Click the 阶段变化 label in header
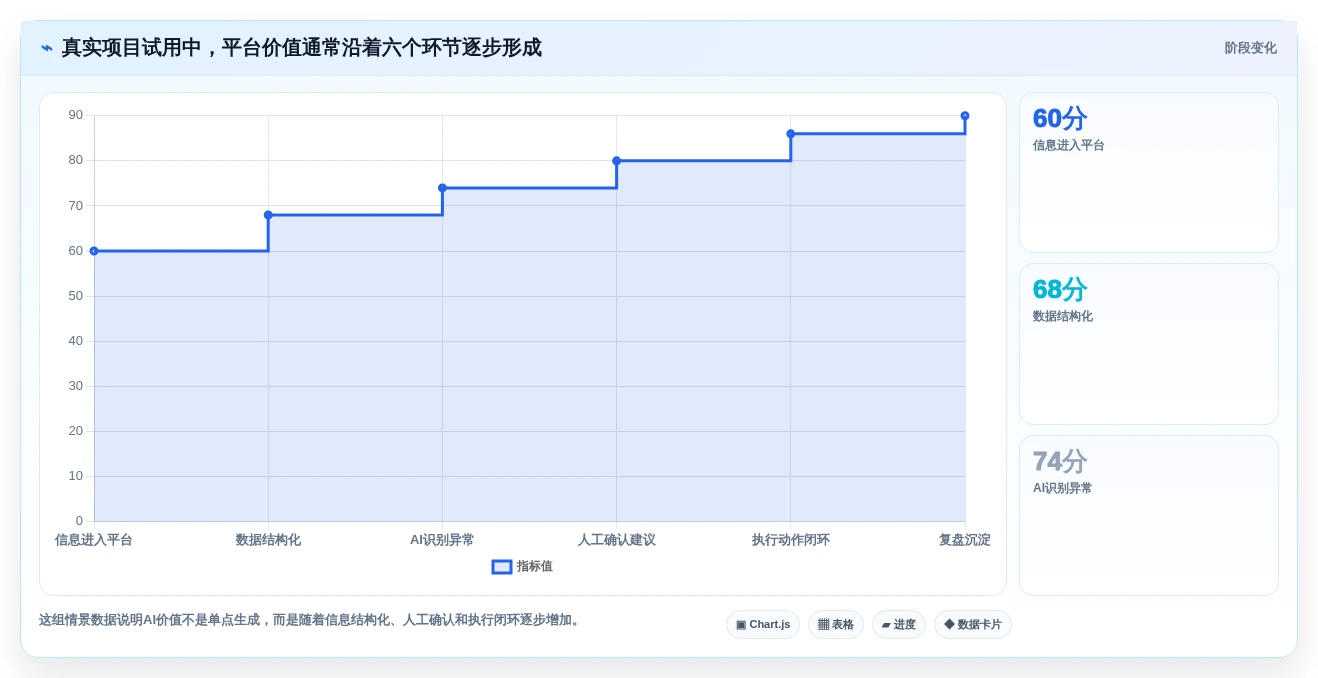The width and height of the screenshot is (1318, 678). pos(1250,48)
